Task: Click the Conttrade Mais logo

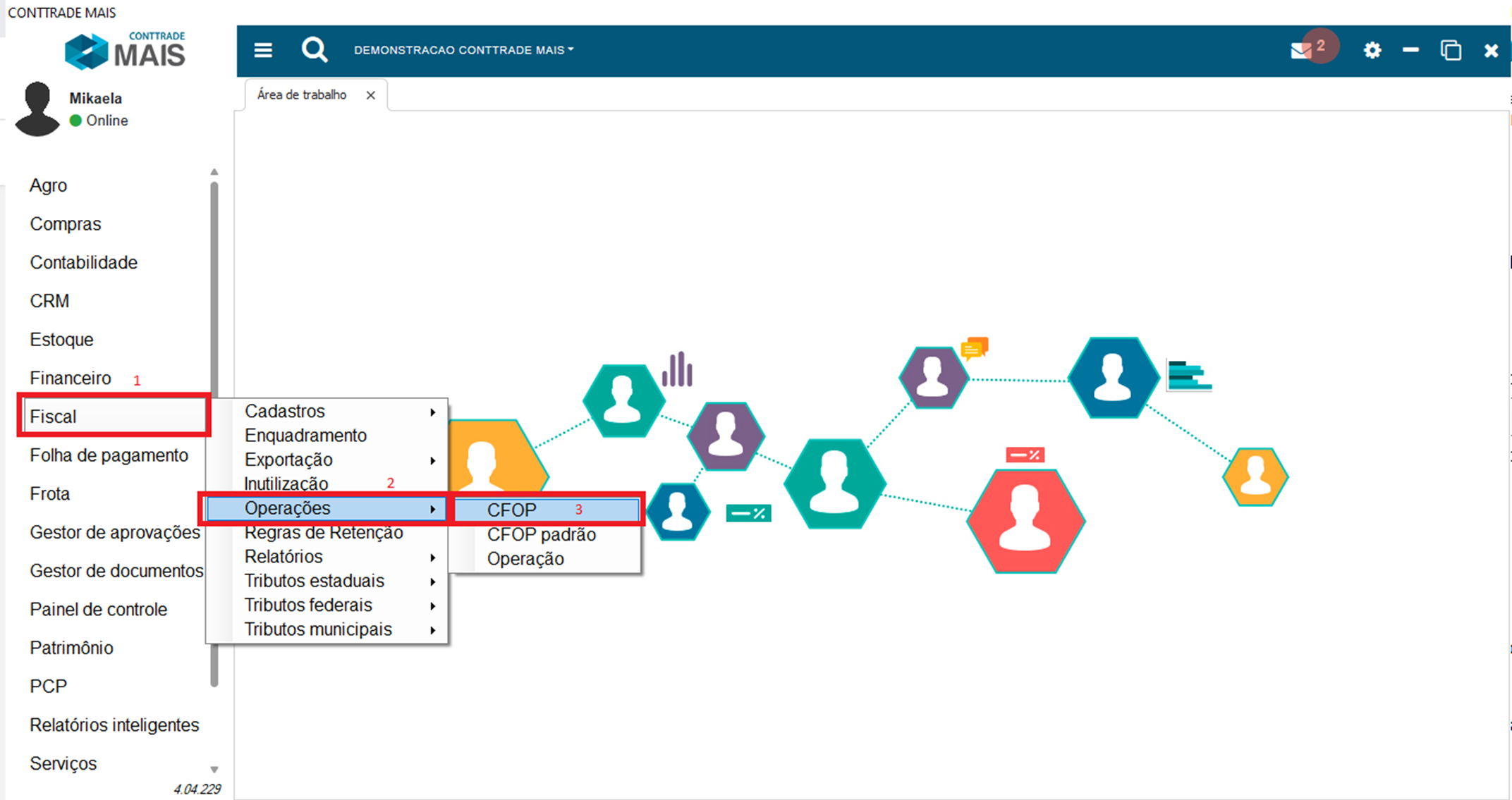Action: (x=126, y=51)
